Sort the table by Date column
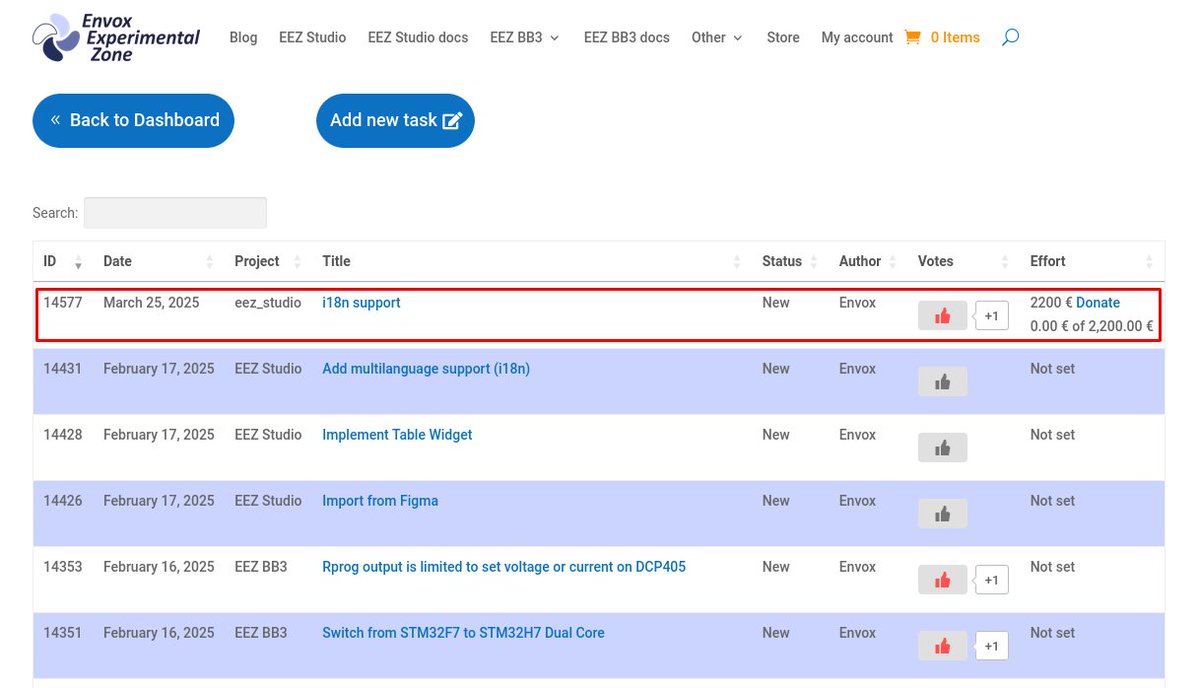 (158, 261)
